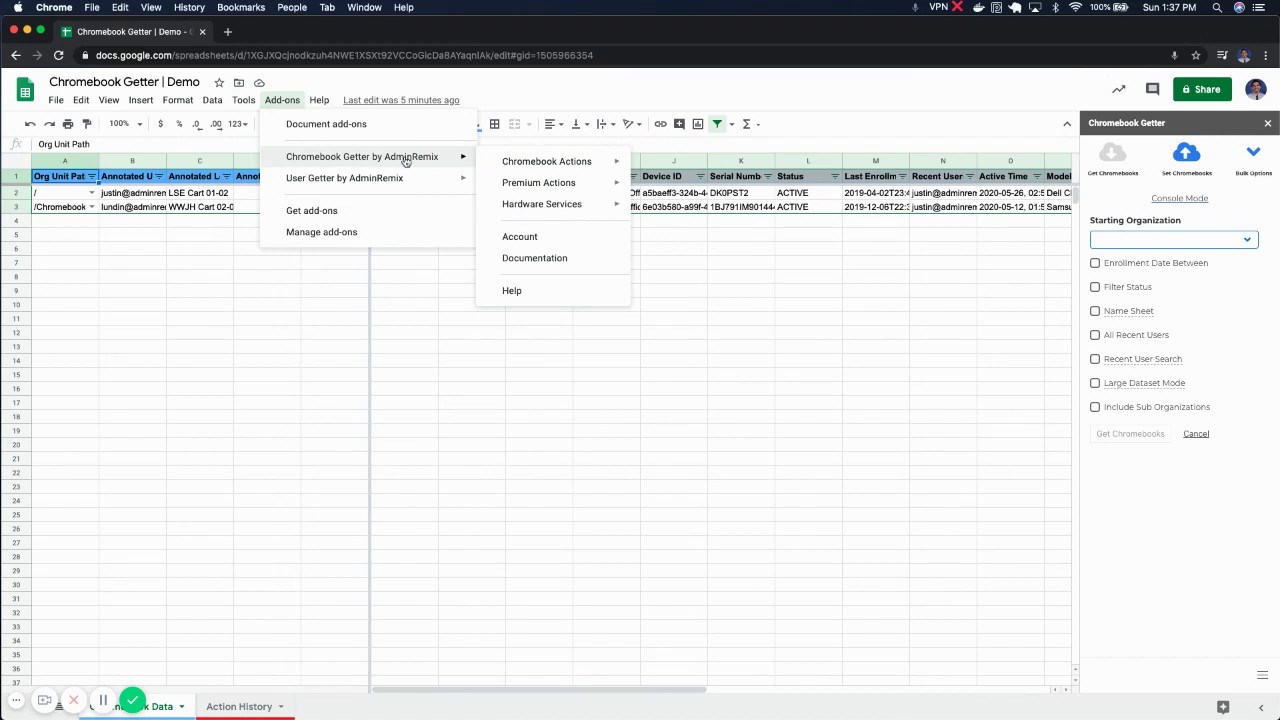Screen dimensions: 1280x720
Task: Open vertical align dropdown
Action: (x=580, y=124)
